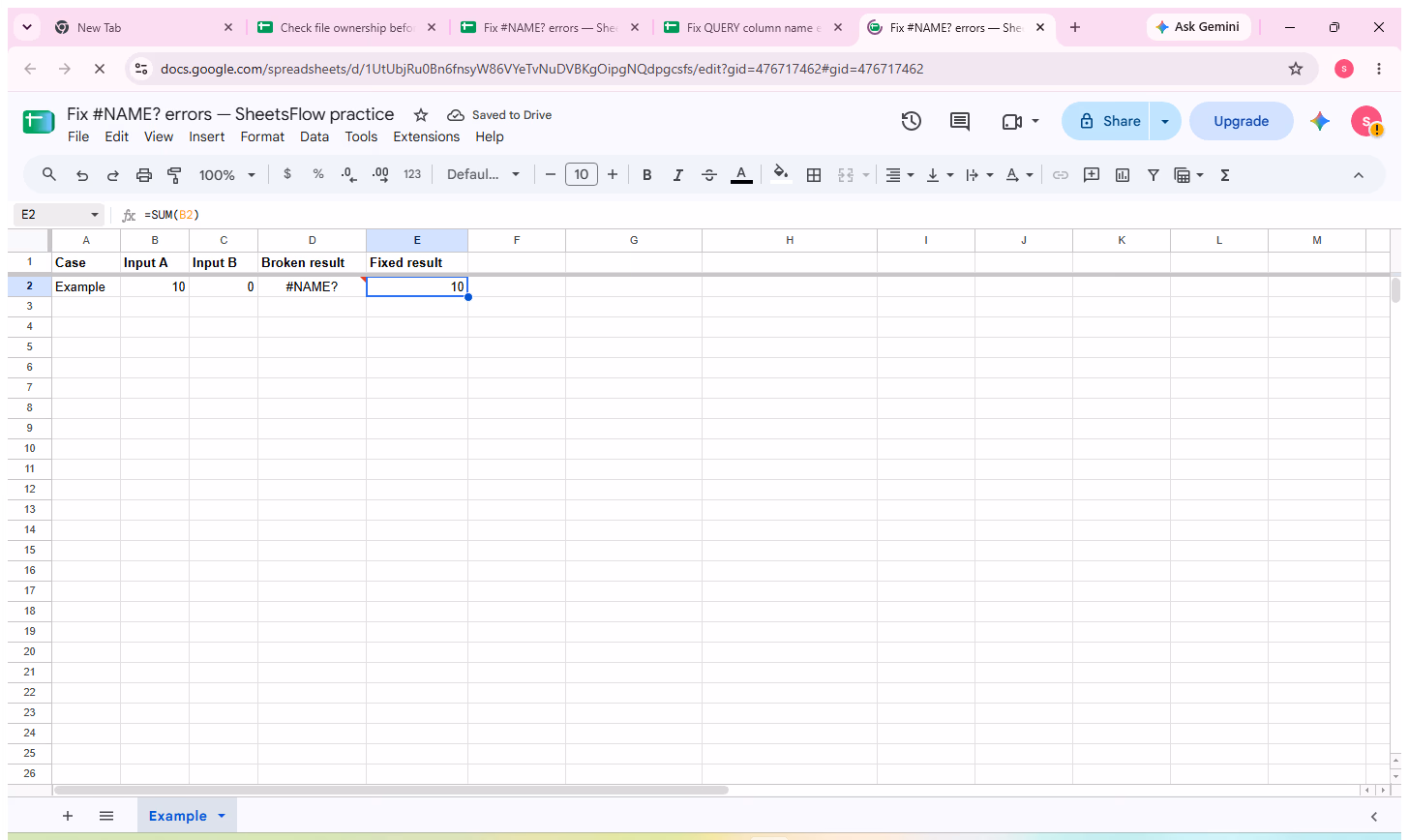Image resolution: width=1409 pixels, height=840 pixels.
Task: Expand the merge cells dropdown arrow
Action: [865, 175]
